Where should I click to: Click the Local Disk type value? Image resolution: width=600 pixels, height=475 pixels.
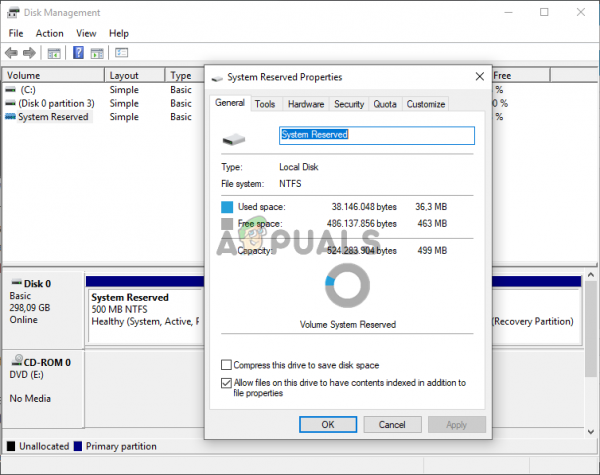[298, 167]
